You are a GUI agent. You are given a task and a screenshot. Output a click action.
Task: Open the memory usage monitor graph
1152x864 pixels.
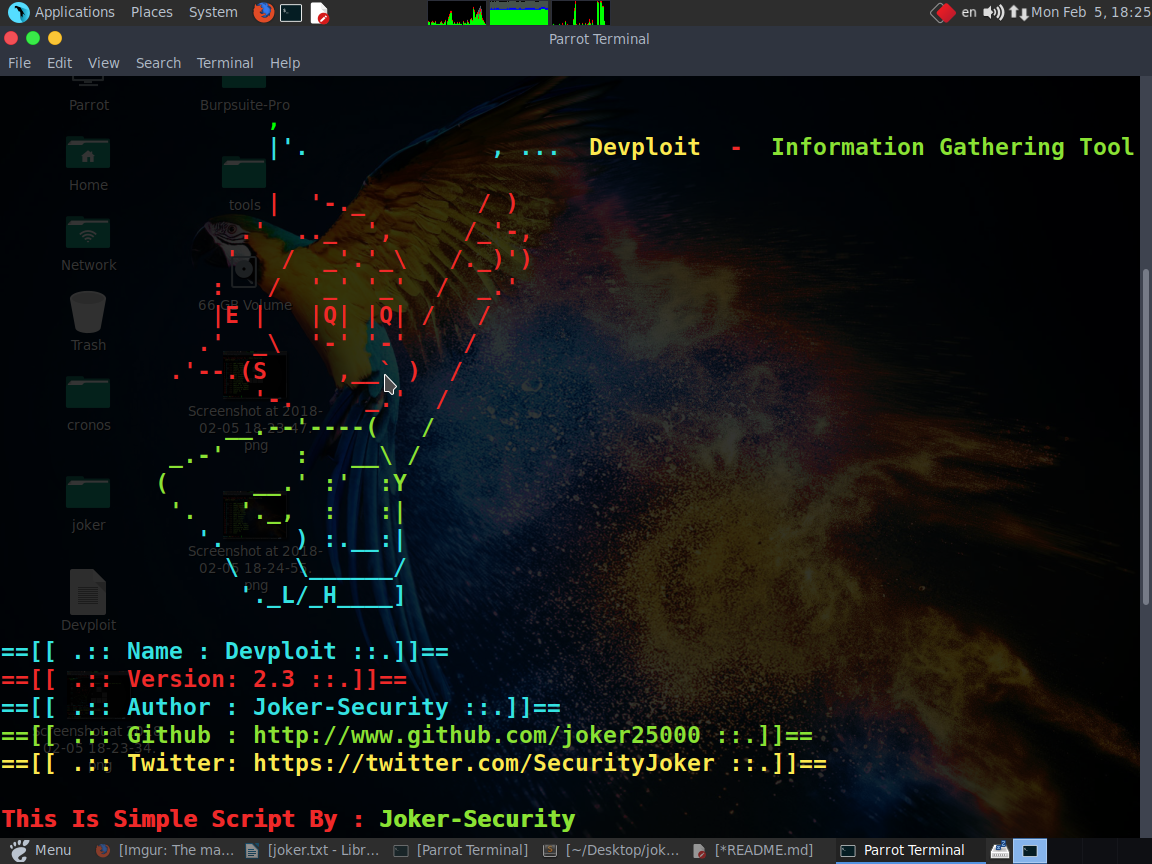coord(519,12)
